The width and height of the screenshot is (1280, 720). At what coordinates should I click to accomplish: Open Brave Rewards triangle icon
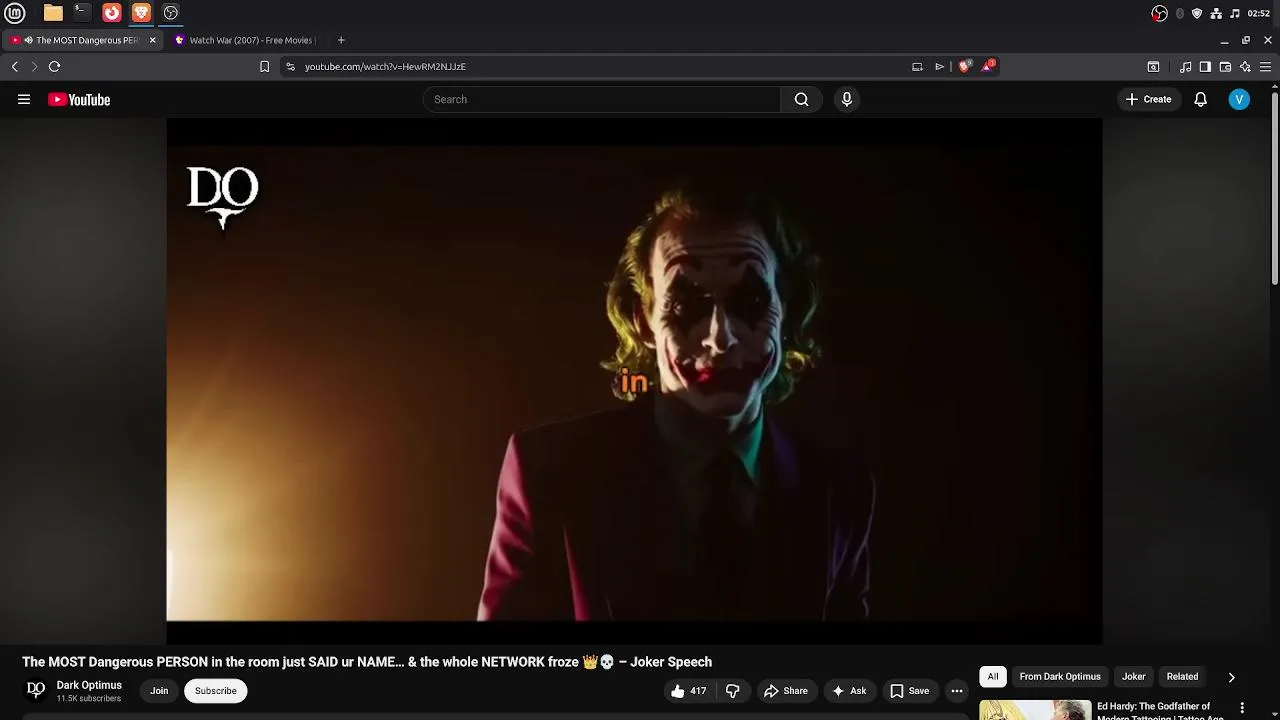(x=988, y=66)
